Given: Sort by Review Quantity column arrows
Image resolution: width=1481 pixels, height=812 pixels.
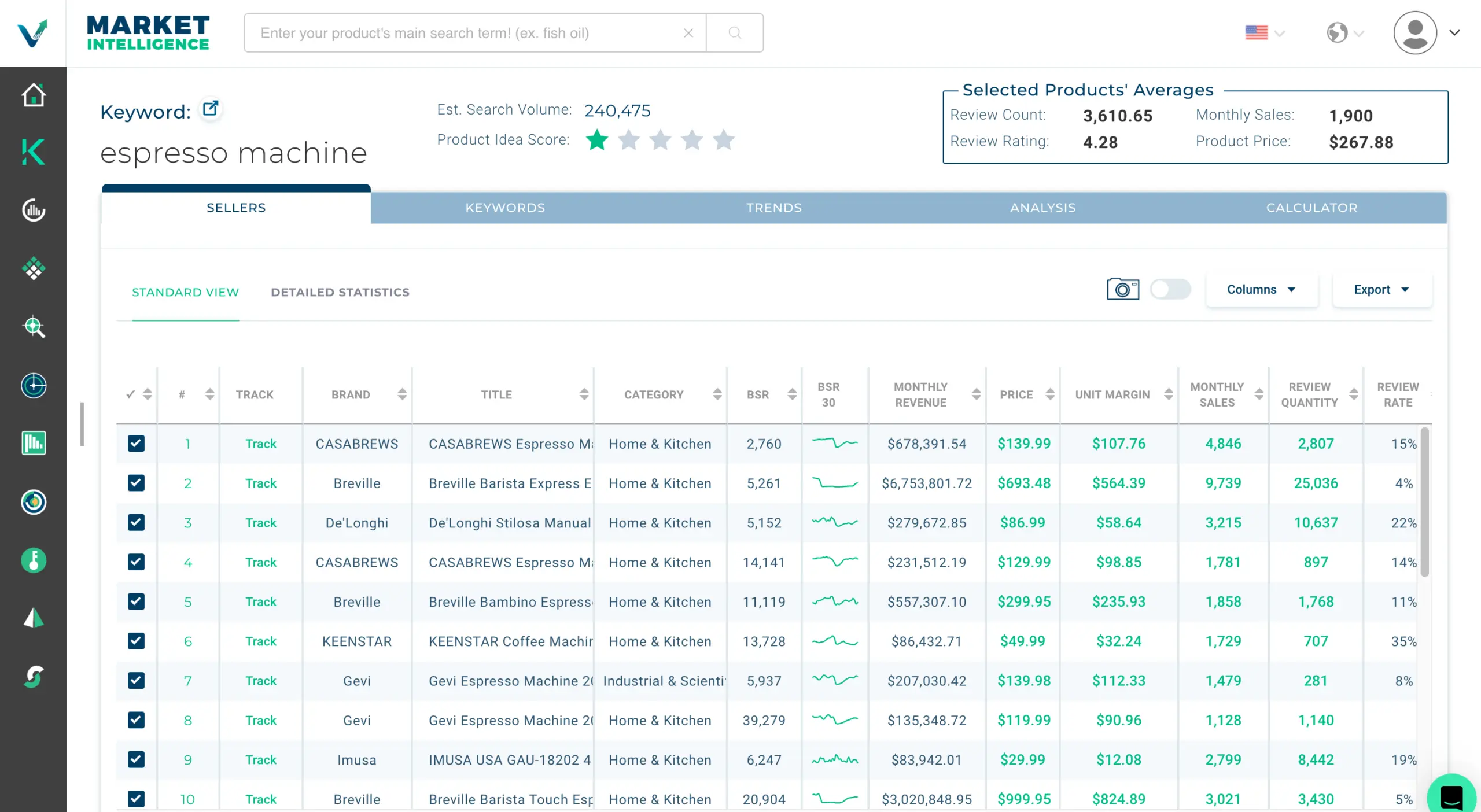Looking at the screenshot, I should [x=1354, y=394].
